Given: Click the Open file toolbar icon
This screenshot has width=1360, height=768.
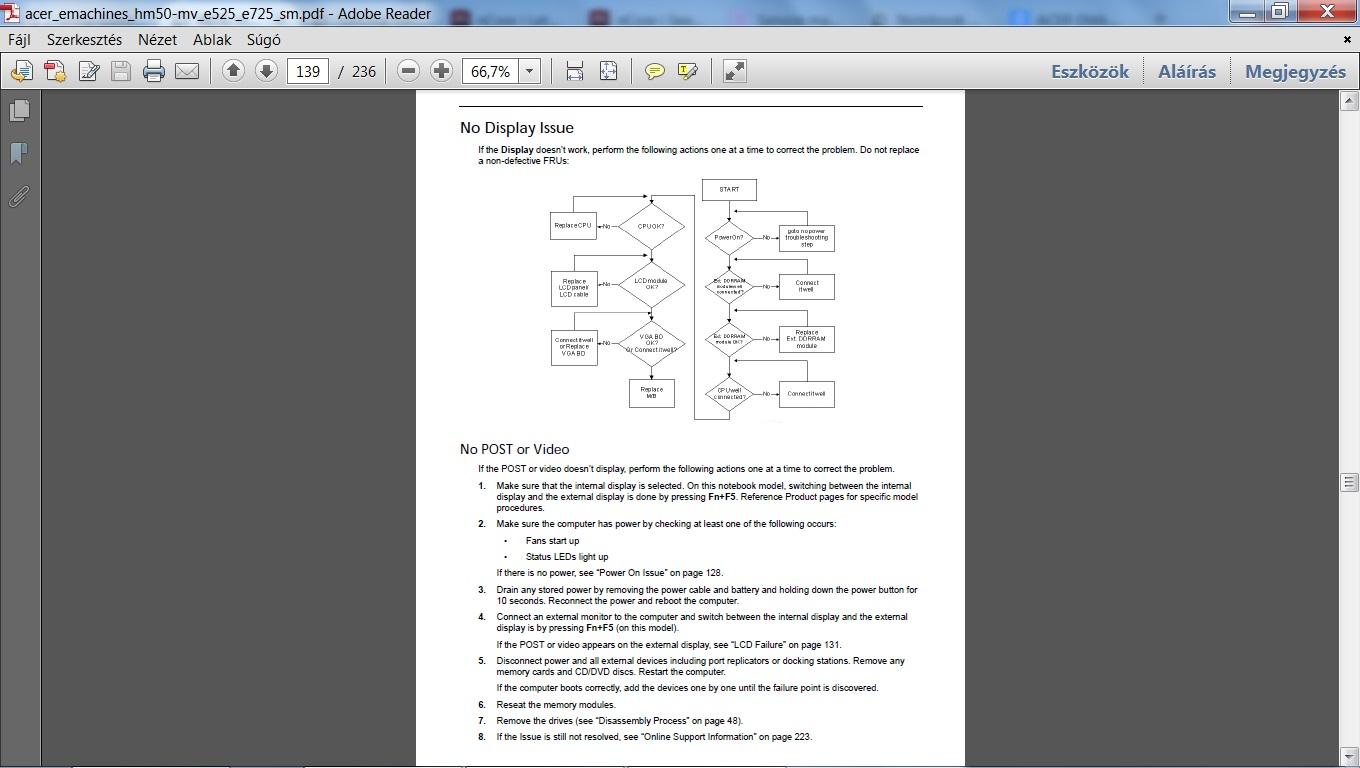Looking at the screenshot, I should pyautogui.click(x=21, y=71).
